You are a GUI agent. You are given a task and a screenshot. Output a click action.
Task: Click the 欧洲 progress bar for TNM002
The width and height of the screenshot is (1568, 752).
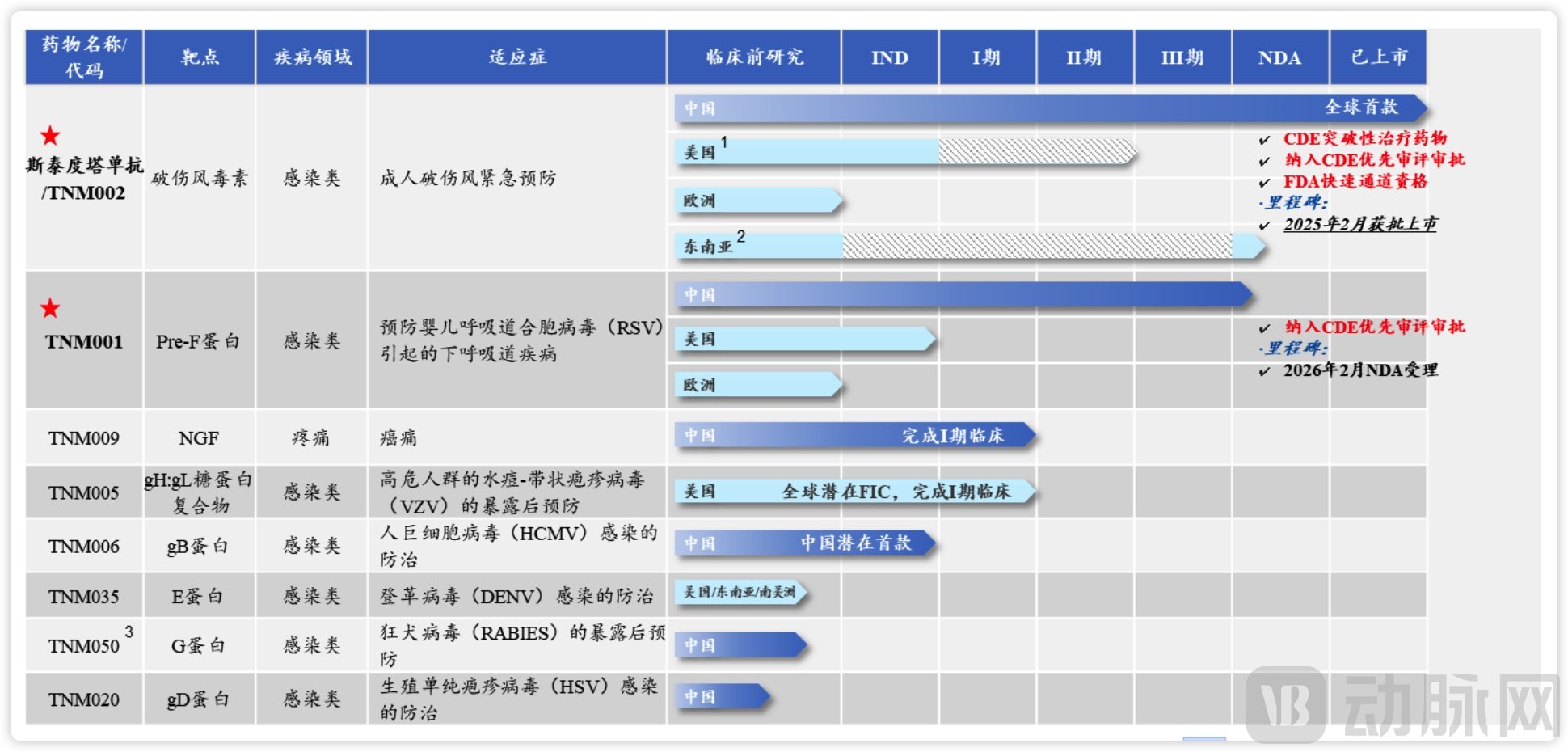(x=758, y=200)
